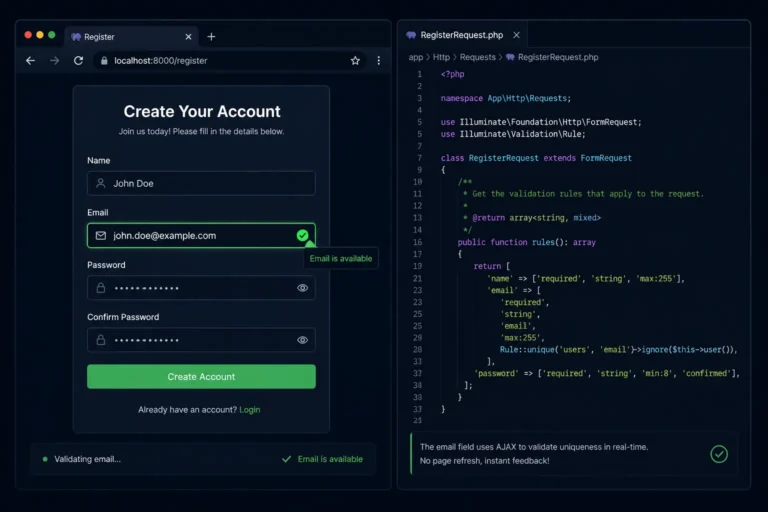Image resolution: width=768 pixels, height=512 pixels.
Task: Go back in the Register browser window
Action: (30, 61)
